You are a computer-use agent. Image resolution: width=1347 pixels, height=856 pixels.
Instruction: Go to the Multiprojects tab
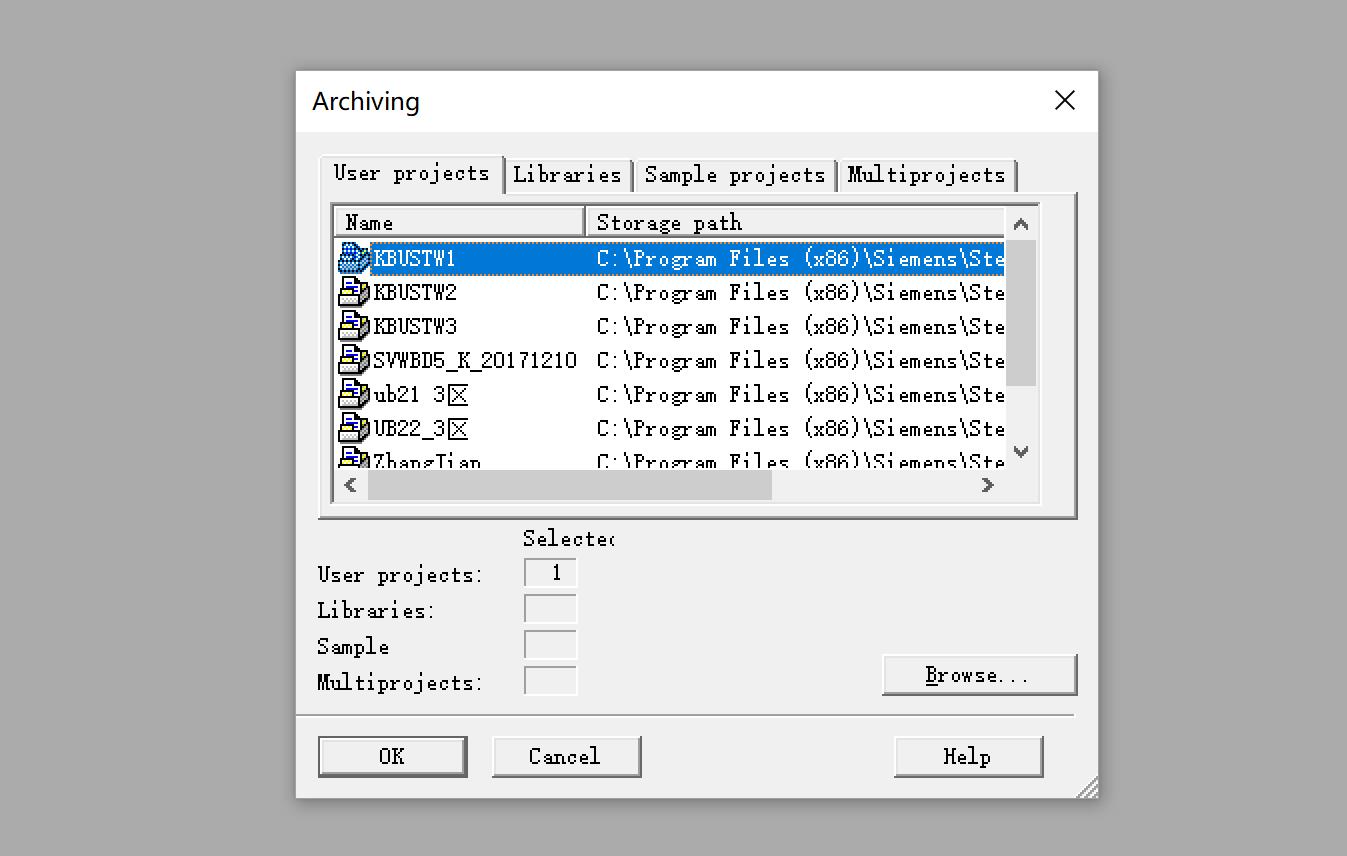[x=926, y=175]
